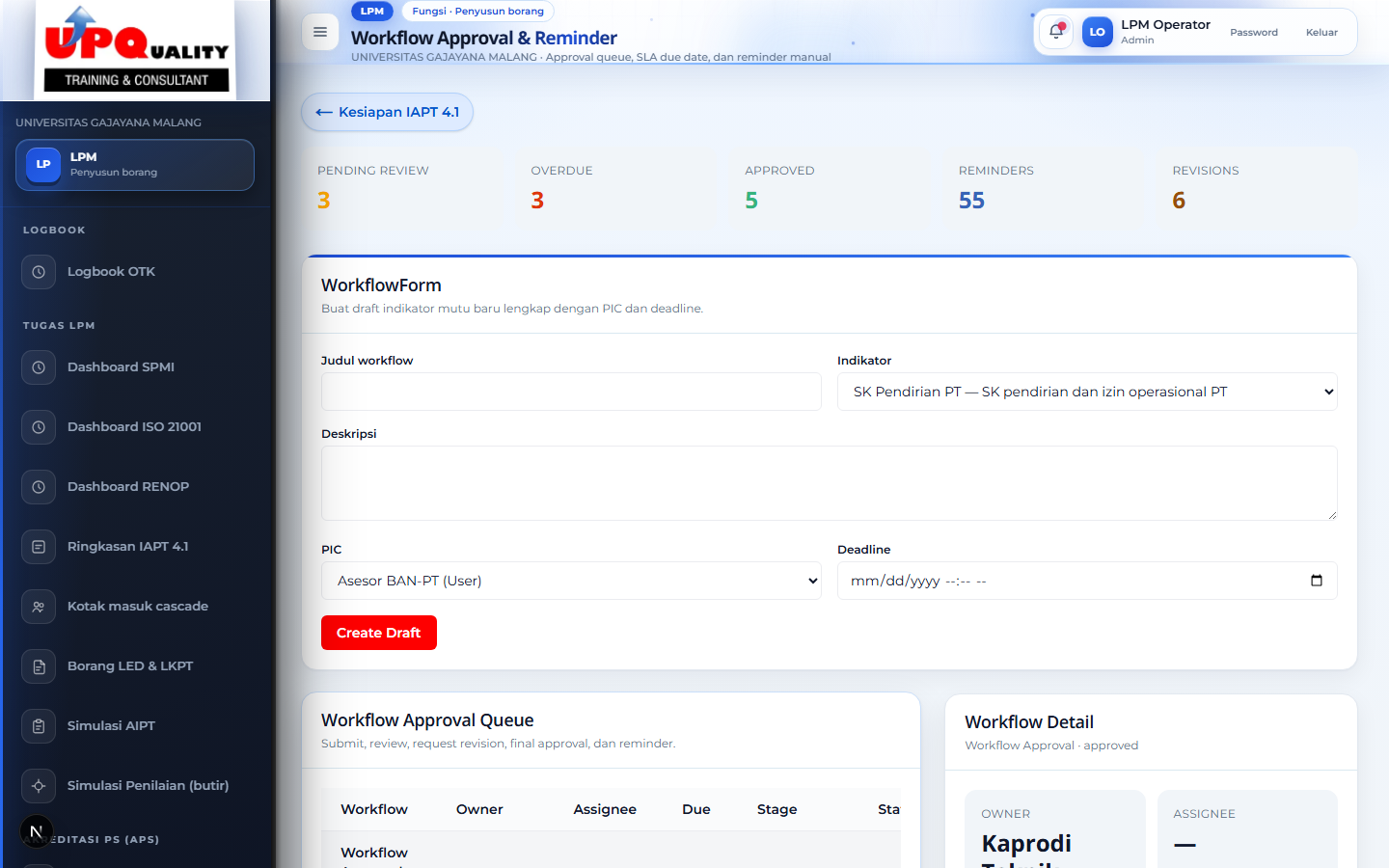1389x868 pixels.
Task: Click the Fungsi · Penyusun borang chip
Action: pyautogui.click(x=478, y=12)
